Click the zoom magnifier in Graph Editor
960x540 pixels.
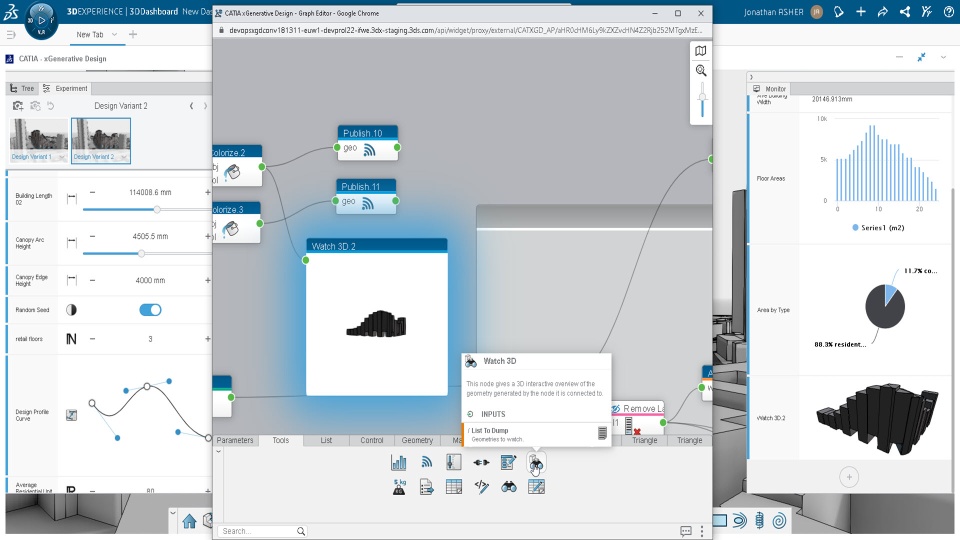coord(701,70)
